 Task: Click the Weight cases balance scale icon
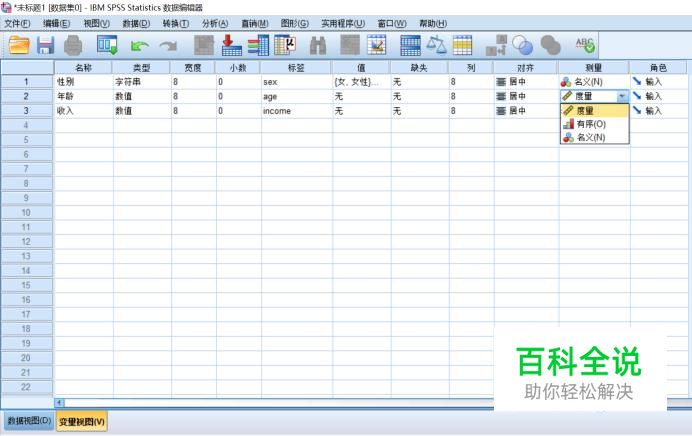436,45
